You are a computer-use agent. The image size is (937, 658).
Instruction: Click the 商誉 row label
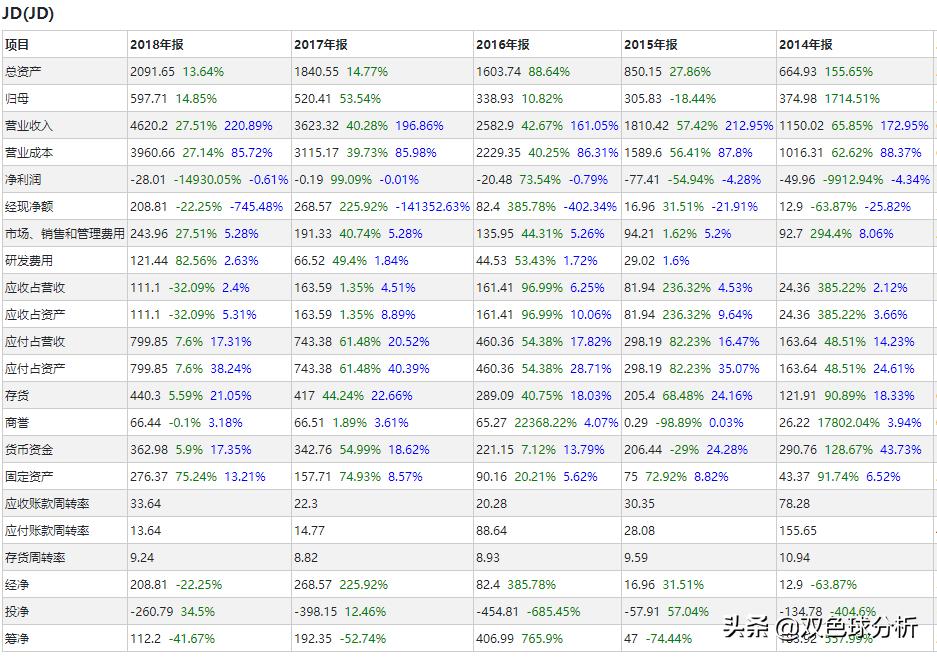18,423
